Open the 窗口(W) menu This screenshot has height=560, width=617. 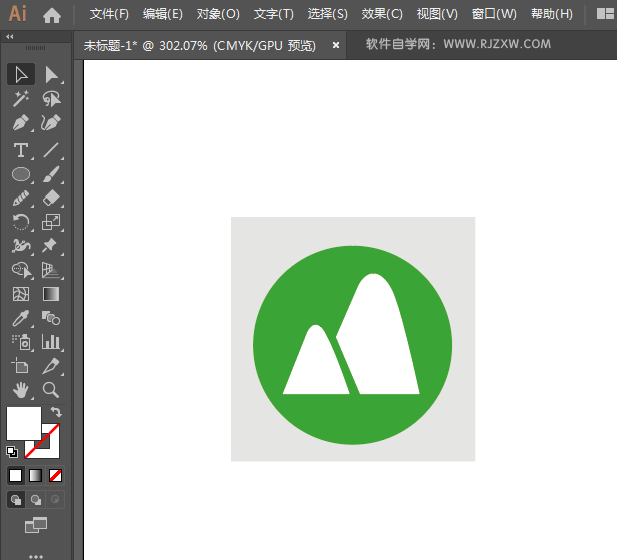pos(494,14)
